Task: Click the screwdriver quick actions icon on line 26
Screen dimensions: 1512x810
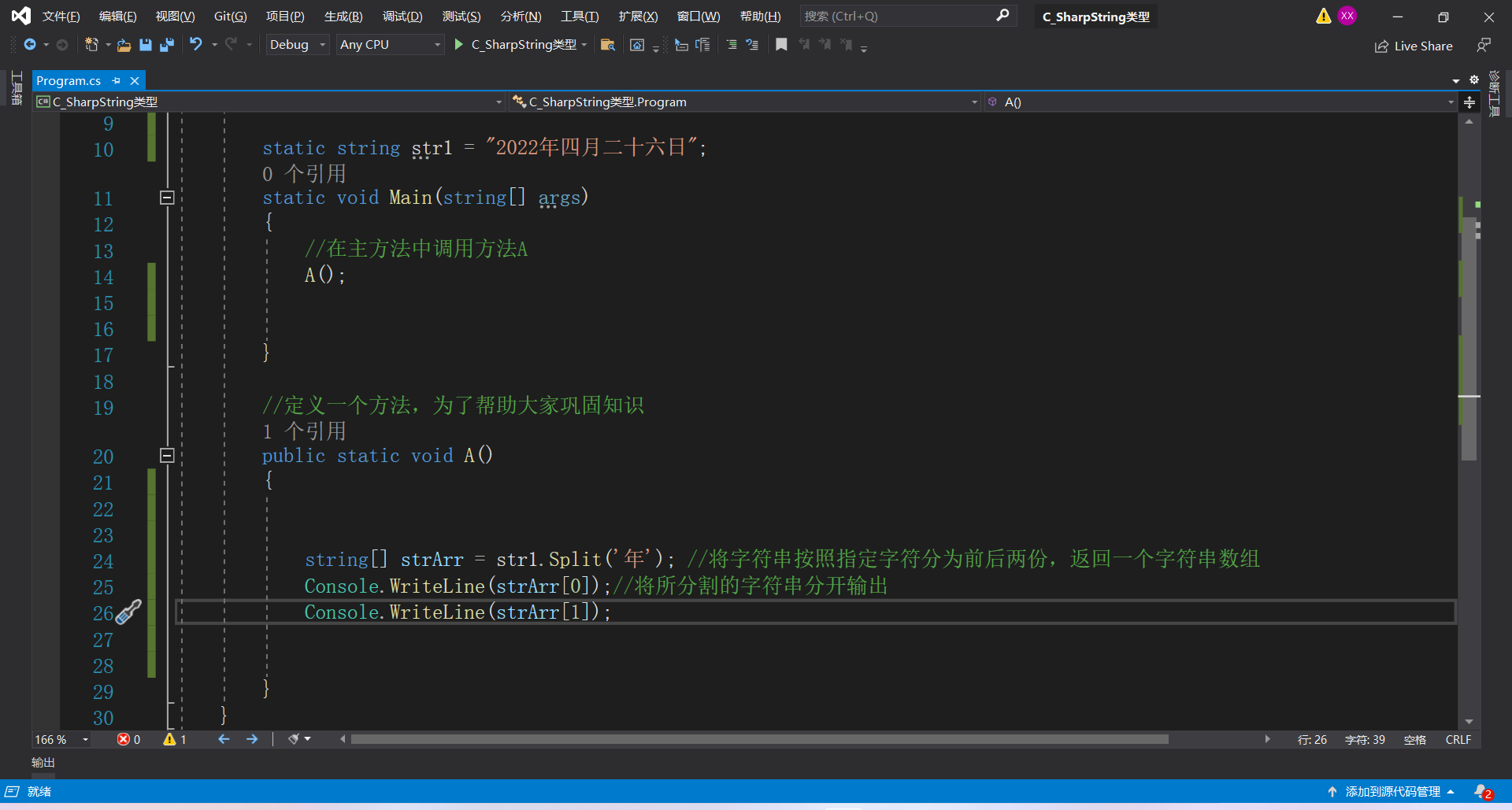Action: (x=128, y=612)
